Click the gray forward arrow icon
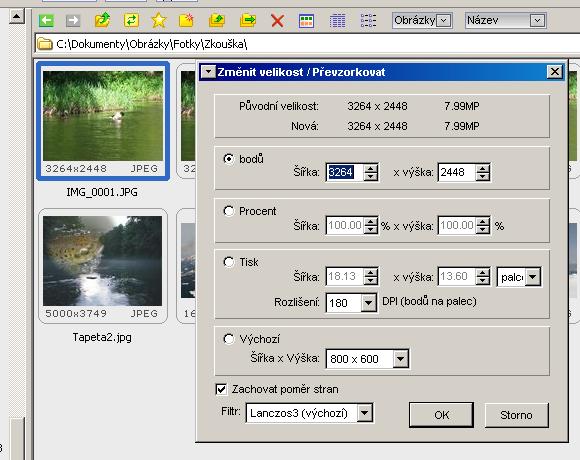This screenshot has width=580, height=460. [73, 20]
